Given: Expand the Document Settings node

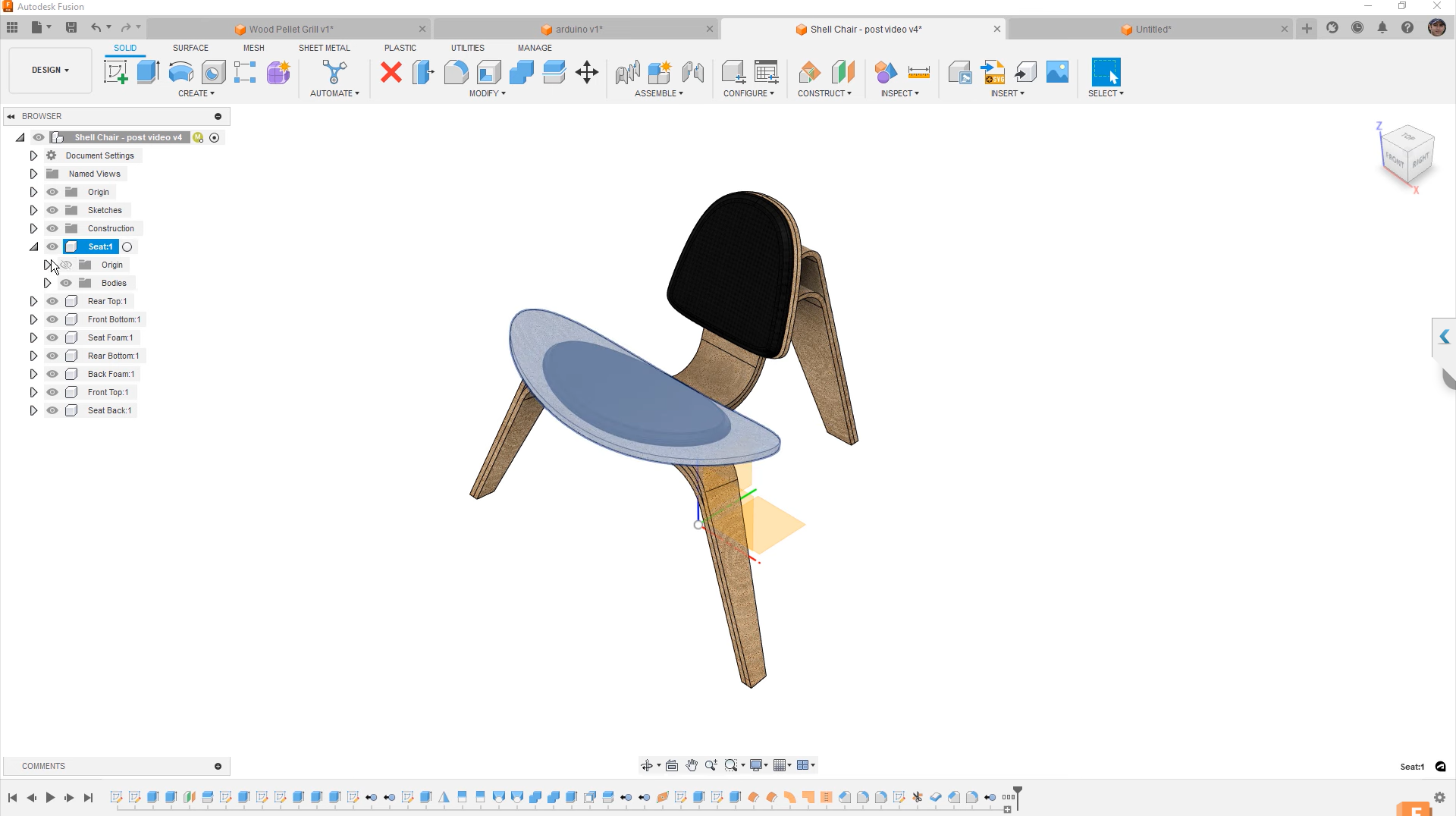Looking at the screenshot, I should (33, 155).
